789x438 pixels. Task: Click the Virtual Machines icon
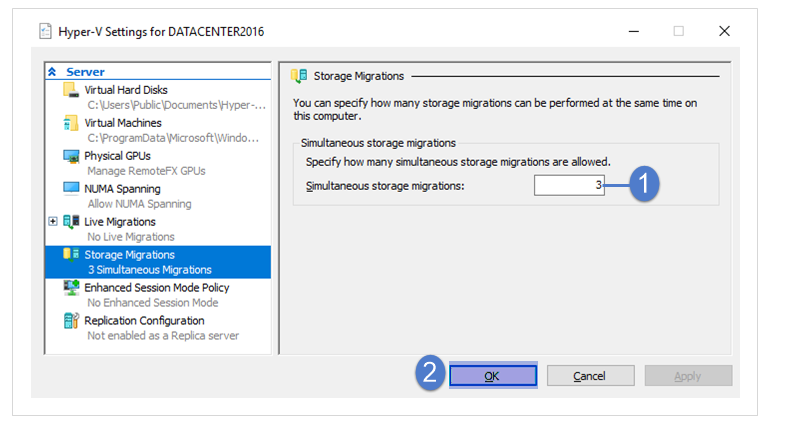tap(71, 123)
